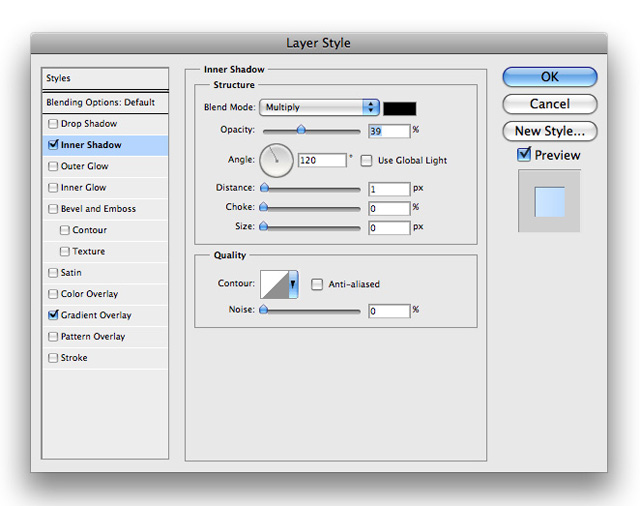Click the Angle dial control

click(x=276, y=160)
